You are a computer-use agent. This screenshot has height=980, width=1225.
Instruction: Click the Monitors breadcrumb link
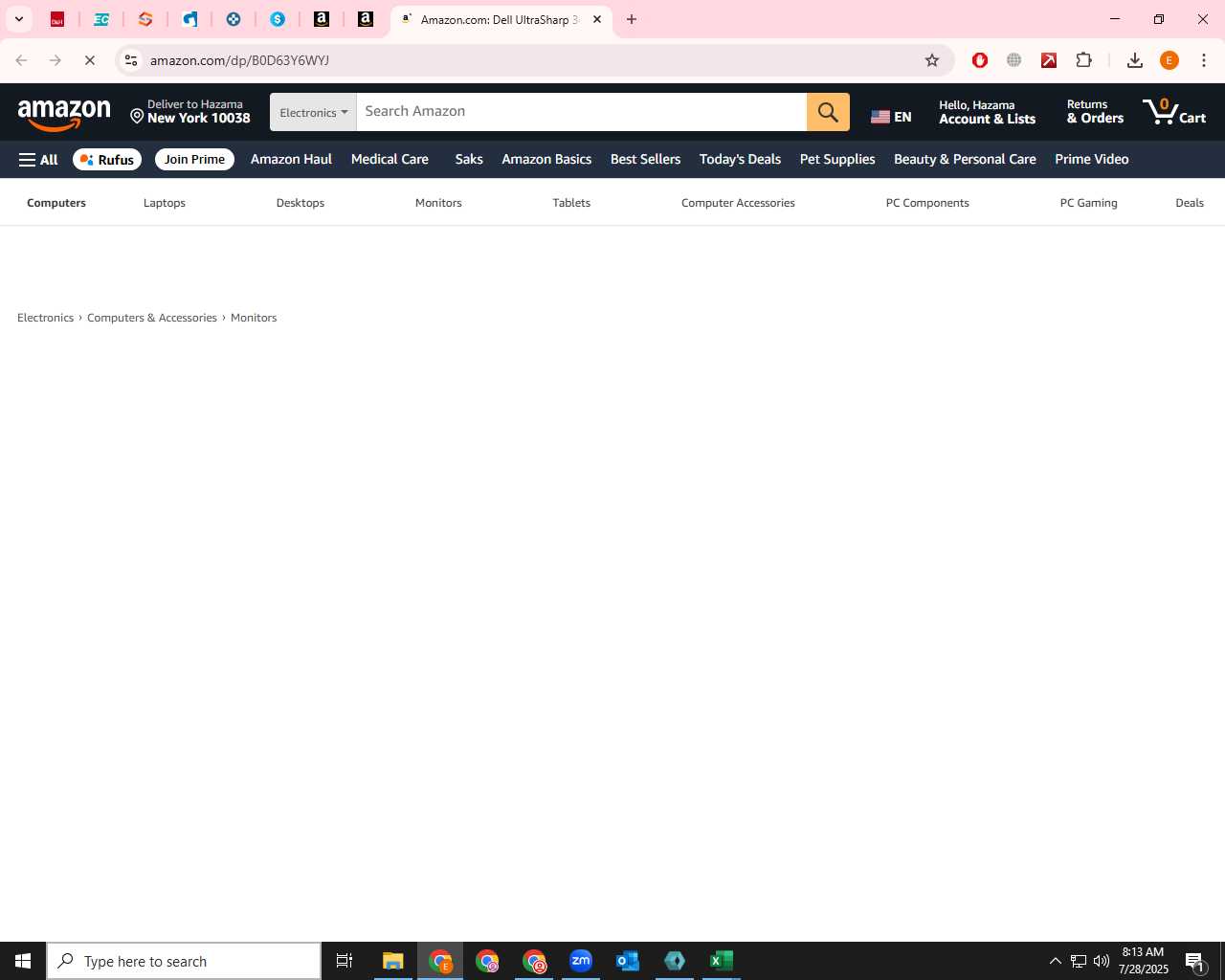tap(254, 318)
